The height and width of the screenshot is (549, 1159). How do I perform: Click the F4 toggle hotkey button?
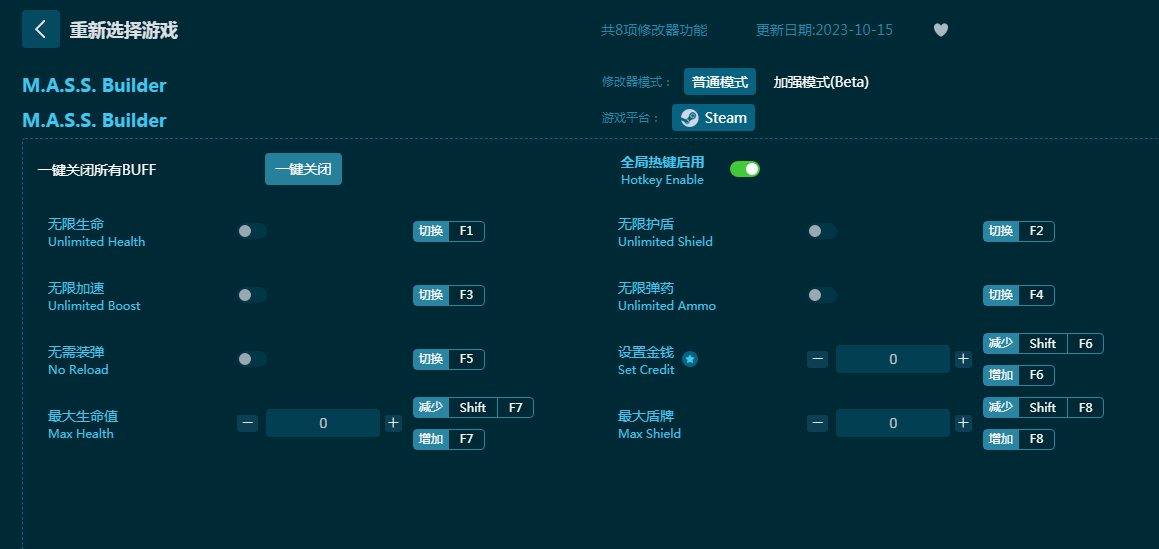(x=1019, y=295)
